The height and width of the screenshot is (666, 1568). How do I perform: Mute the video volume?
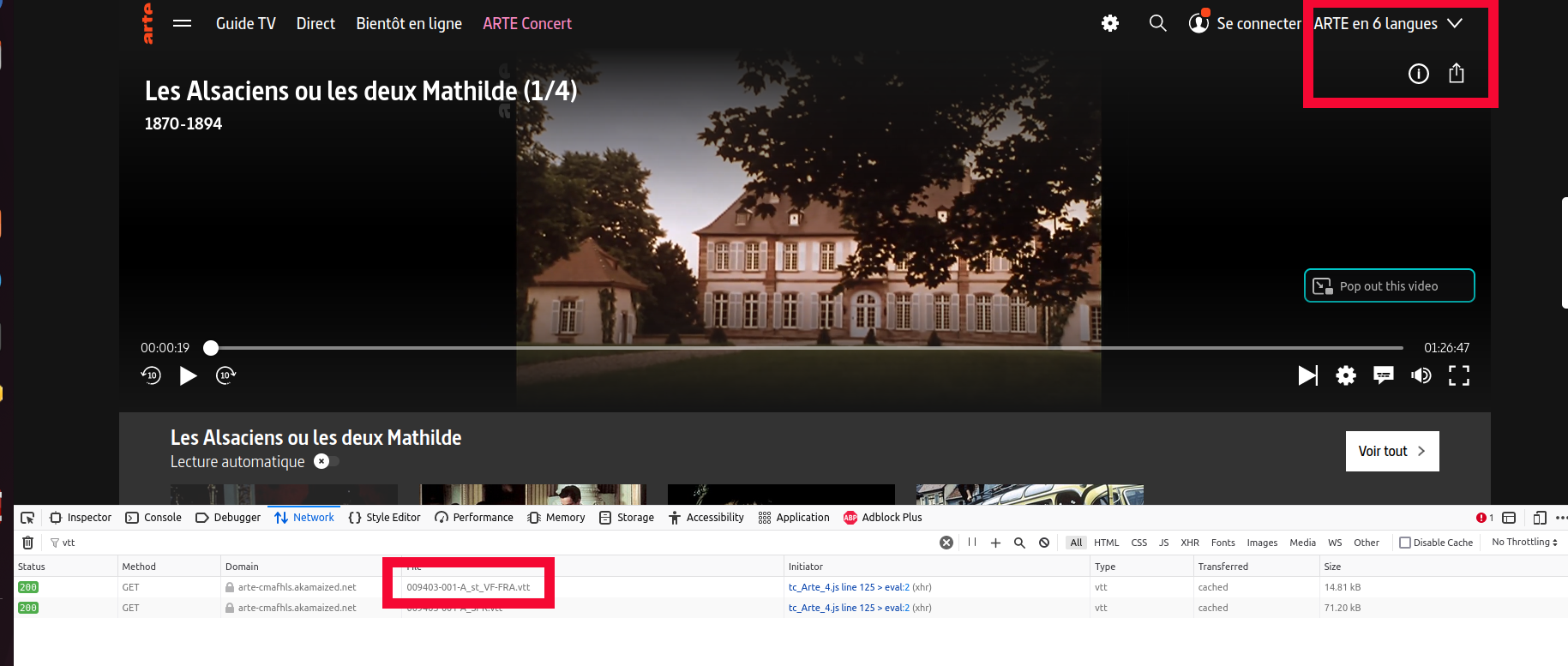point(1421,375)
